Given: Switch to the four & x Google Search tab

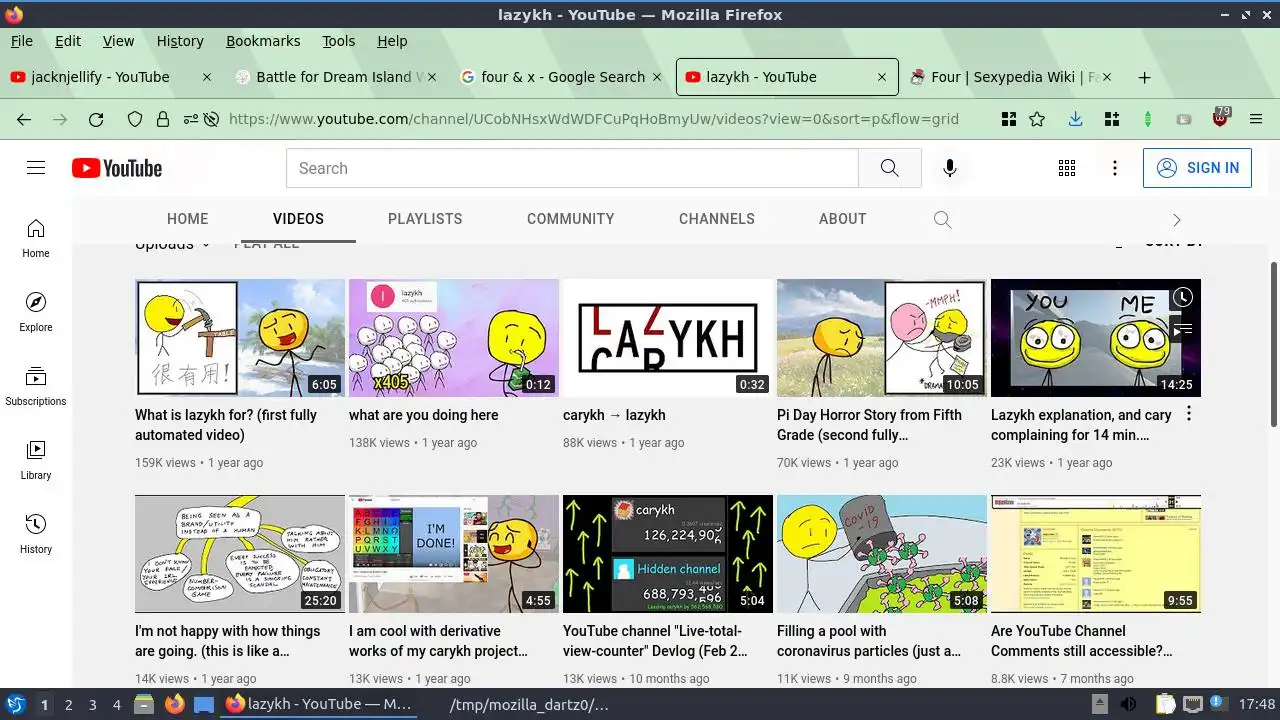Looking at the screenshot, I should [x=561, y=77].
